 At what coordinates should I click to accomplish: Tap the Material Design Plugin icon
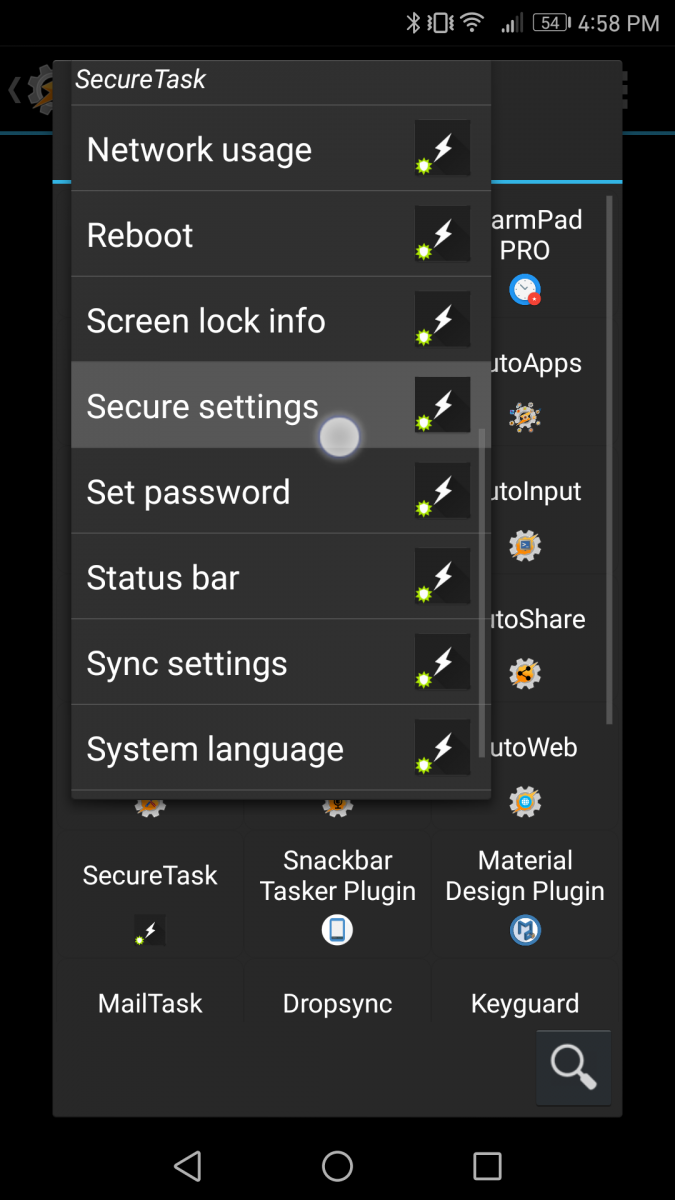click(x=525, y=930)
